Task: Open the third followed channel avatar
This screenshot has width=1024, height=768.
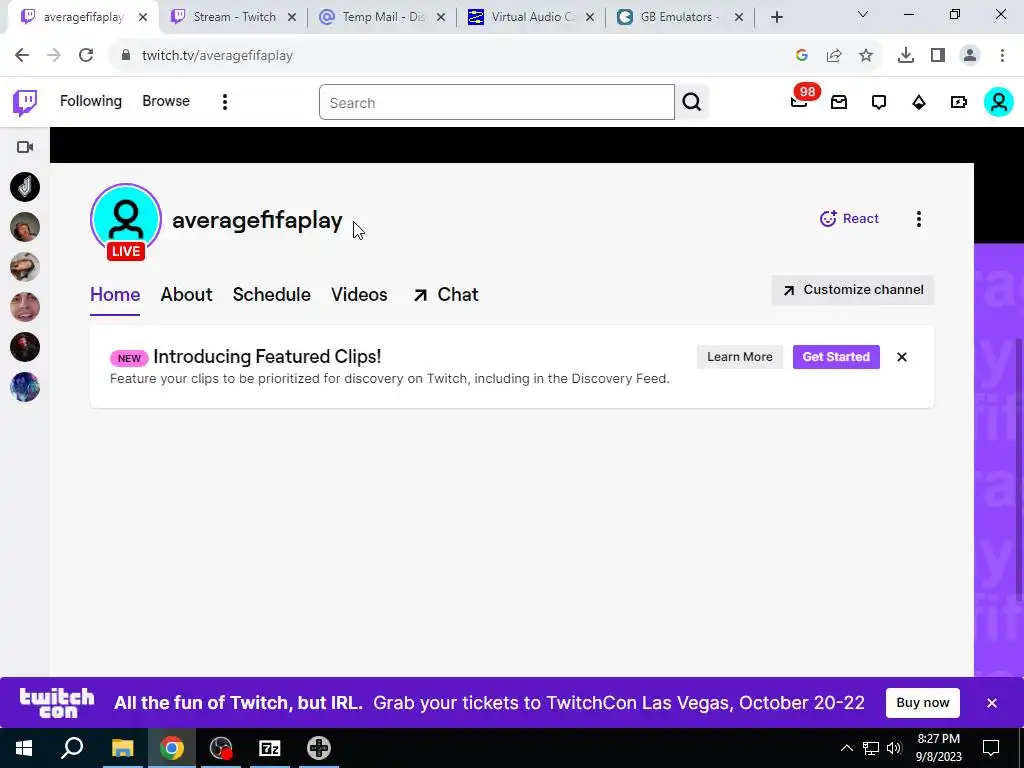Action: coord(25,267)
